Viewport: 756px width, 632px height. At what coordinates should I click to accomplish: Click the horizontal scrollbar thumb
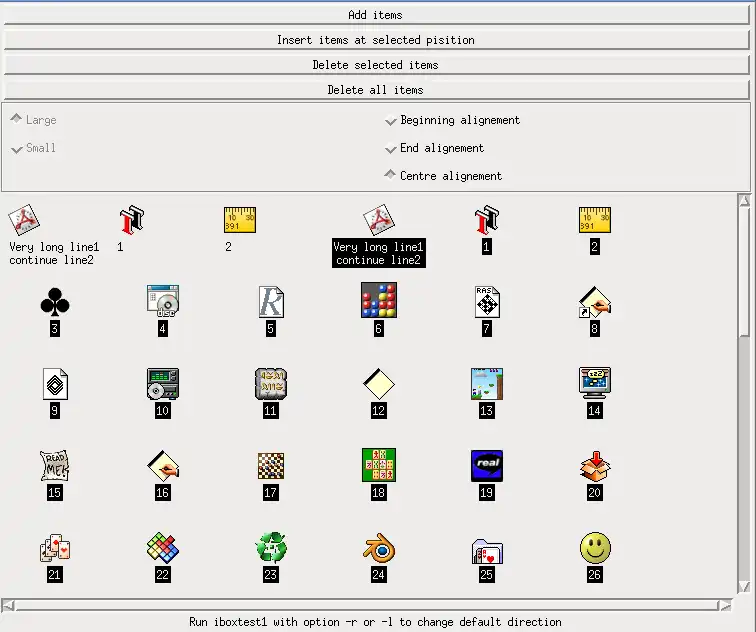(x=367, y=605)
